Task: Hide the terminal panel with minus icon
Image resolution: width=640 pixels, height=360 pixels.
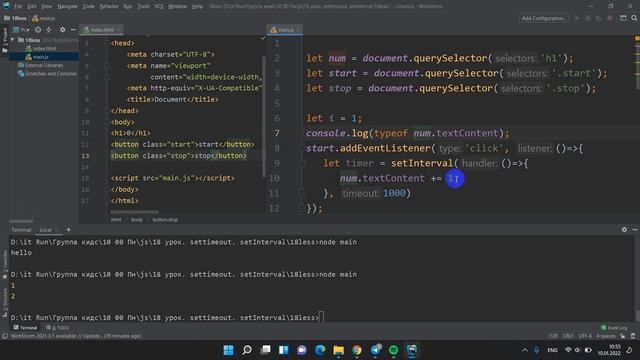Action: (x=635, y=230)
